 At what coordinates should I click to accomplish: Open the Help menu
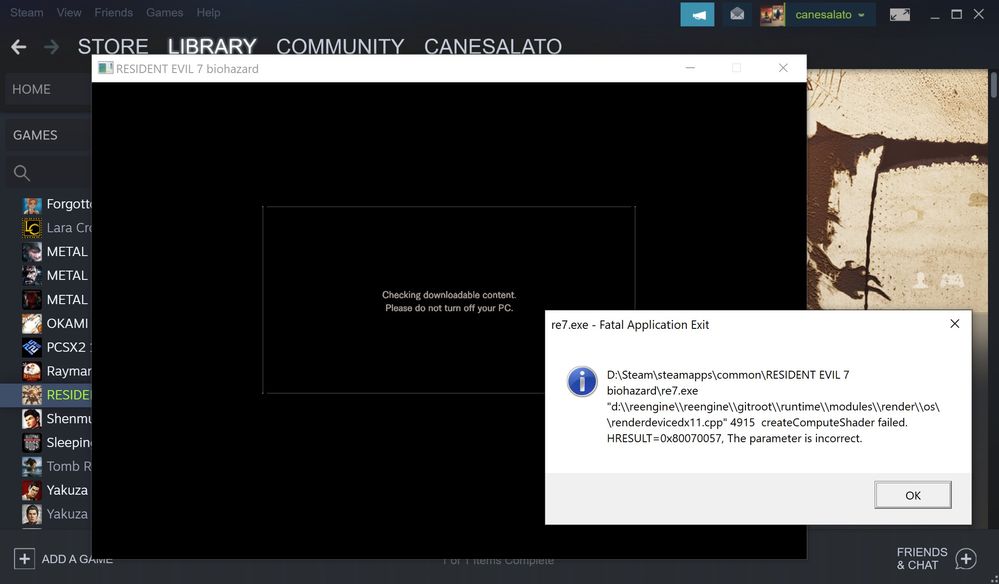point(208,12)
